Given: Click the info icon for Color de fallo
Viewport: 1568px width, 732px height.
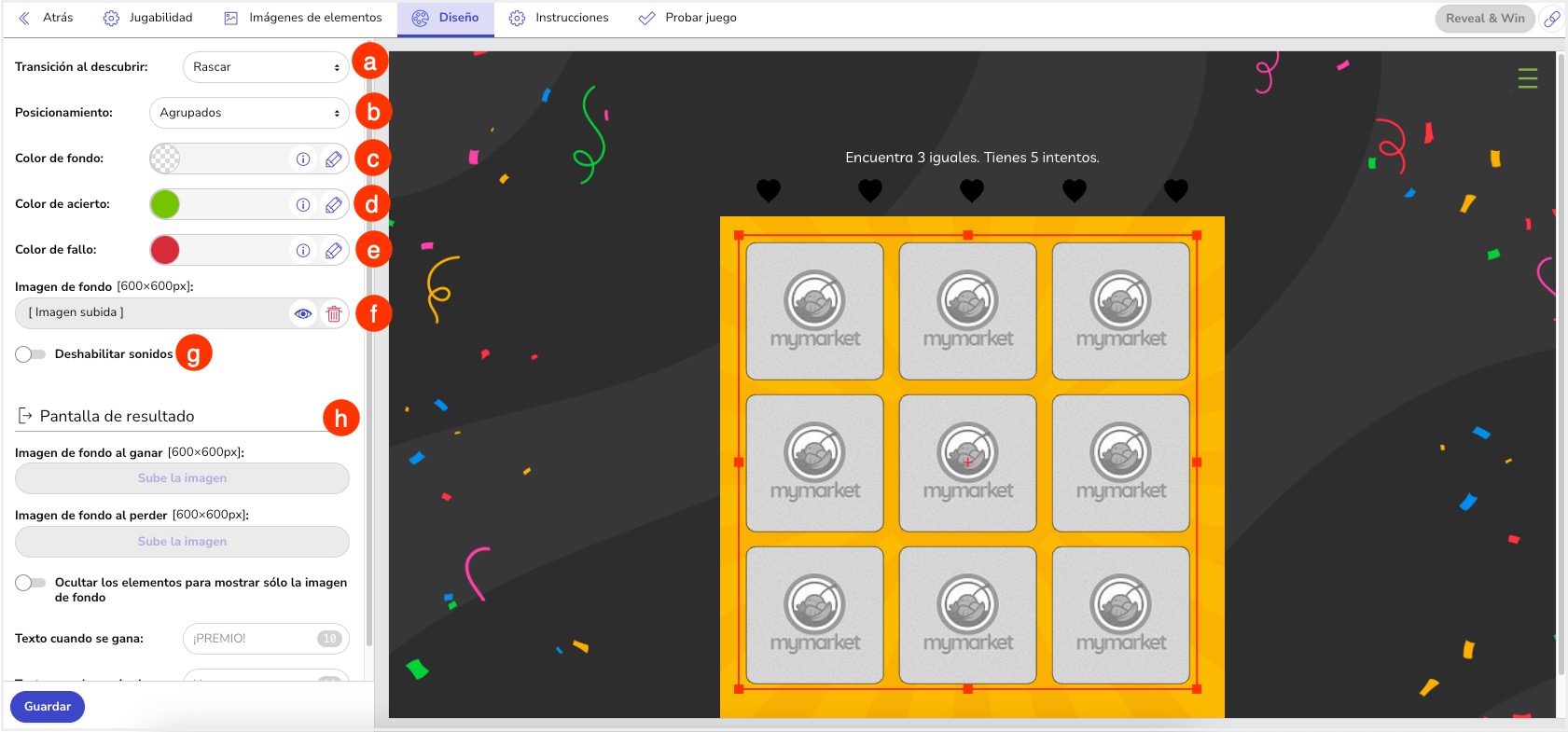Looking at the screenshot, I should [303, 250].
